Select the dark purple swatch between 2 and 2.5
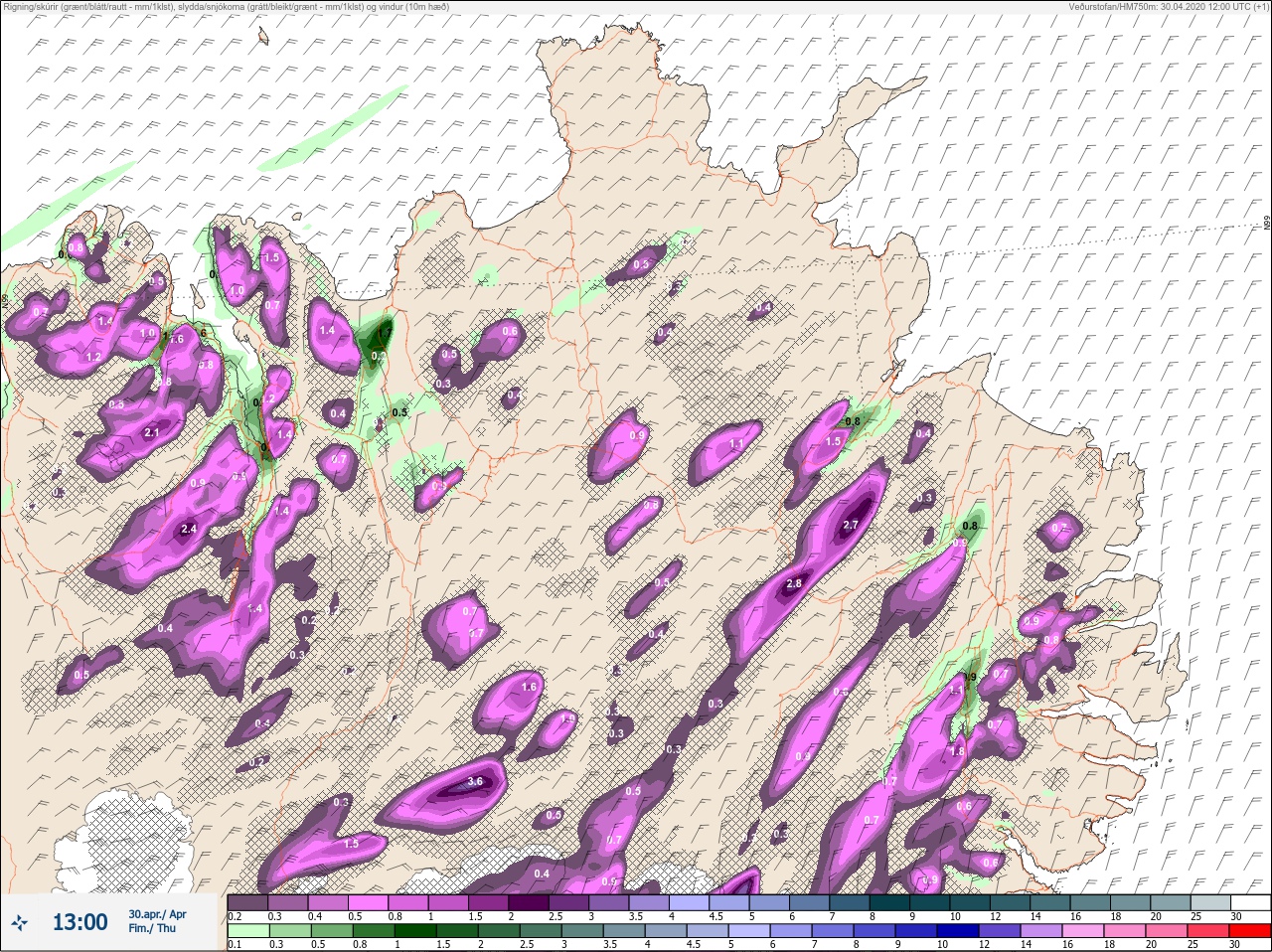The height and width of the screenshot is (952, 1272). (531, 902)
